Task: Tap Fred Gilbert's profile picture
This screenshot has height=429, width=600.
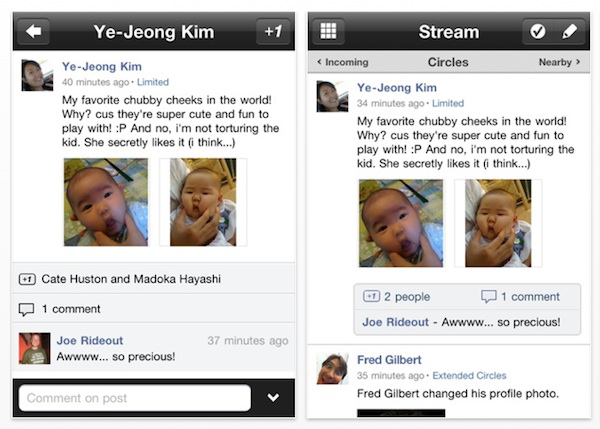Action: (x=333, y=368)
